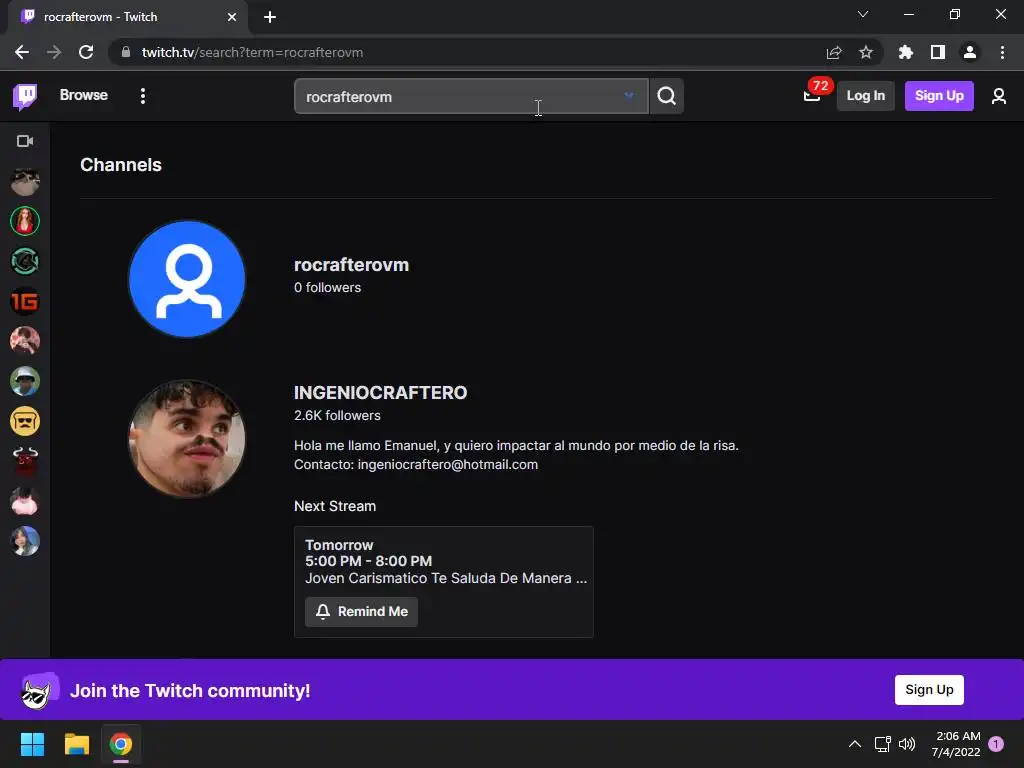Click the volume speaker tray icon
Screen dimensions: 1024x768
pos(906,744)
